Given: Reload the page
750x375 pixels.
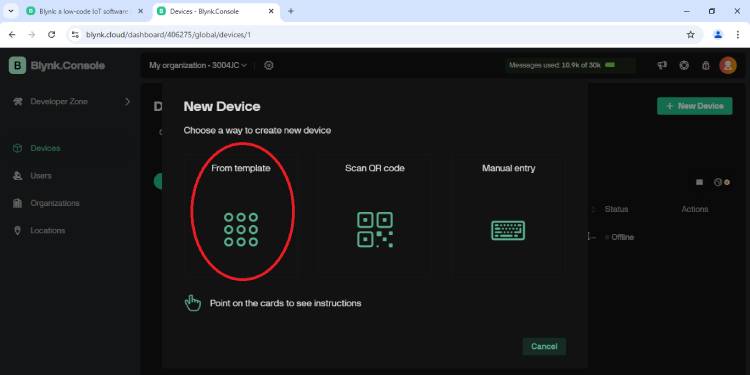Looking at the screenshot, I should tap(52, 34).
